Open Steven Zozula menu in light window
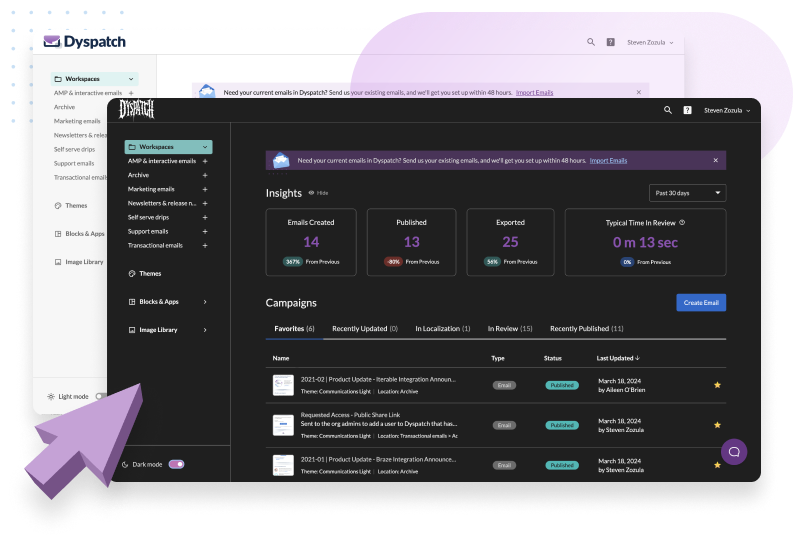 pyautogui.click(x=650, y=42)
